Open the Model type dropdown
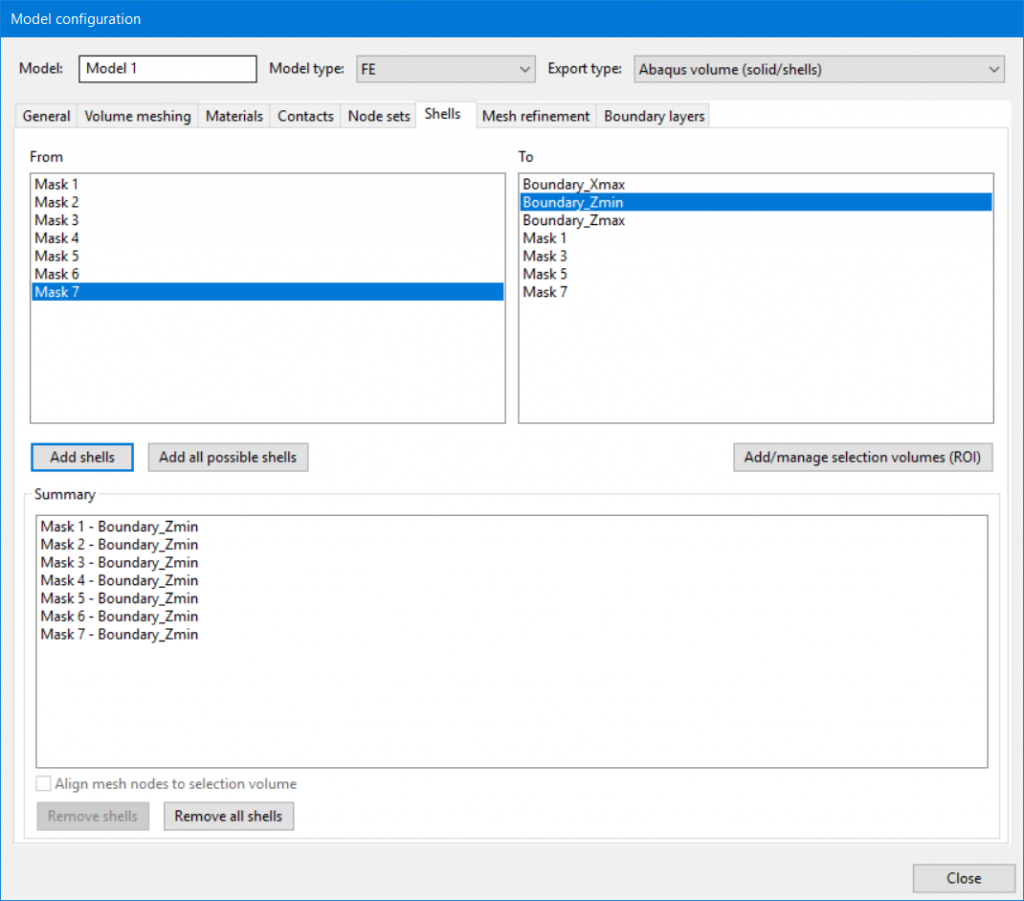 coord(445,69)
